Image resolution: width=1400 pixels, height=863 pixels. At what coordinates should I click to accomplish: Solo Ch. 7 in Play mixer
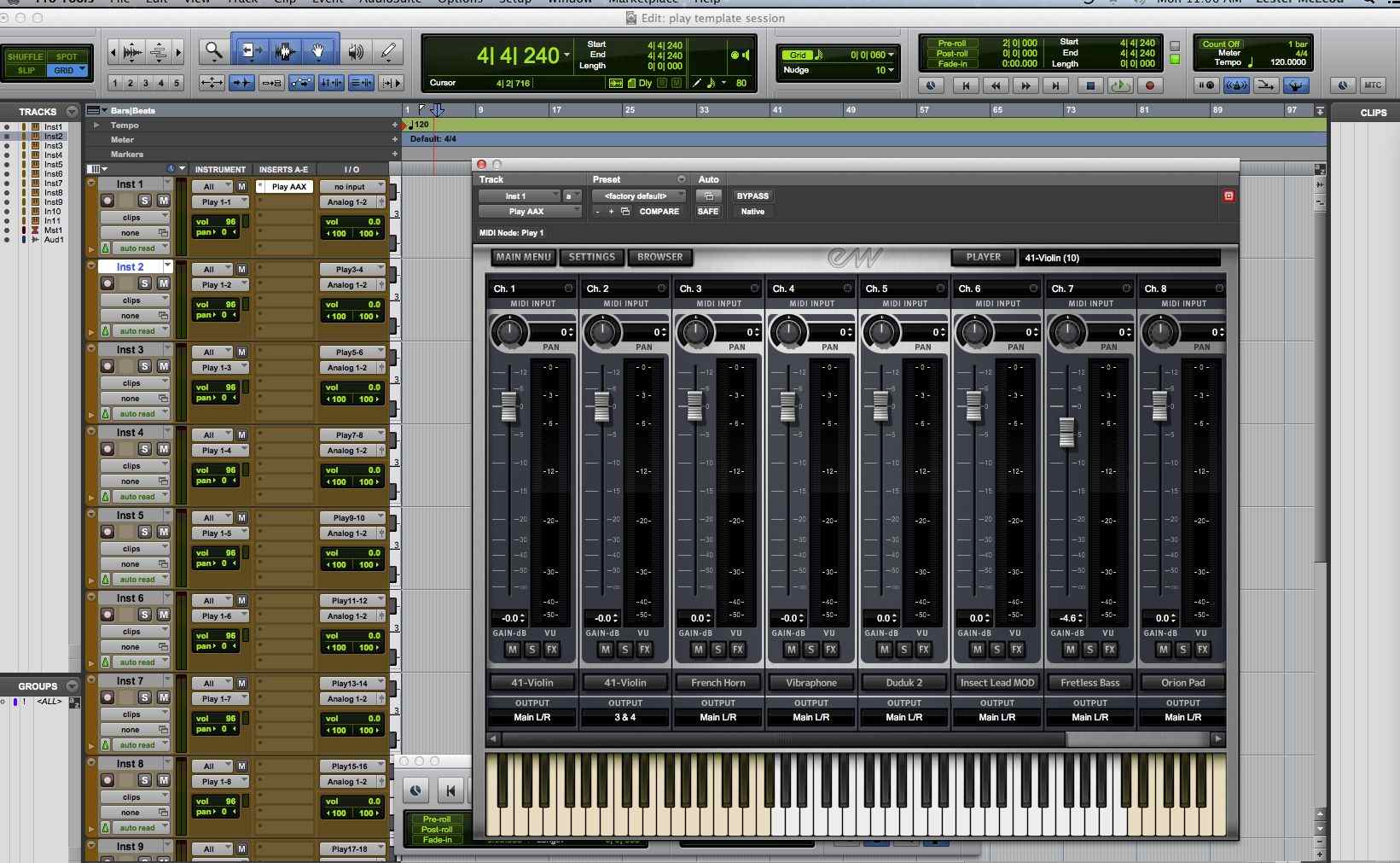coord(1089,650)
